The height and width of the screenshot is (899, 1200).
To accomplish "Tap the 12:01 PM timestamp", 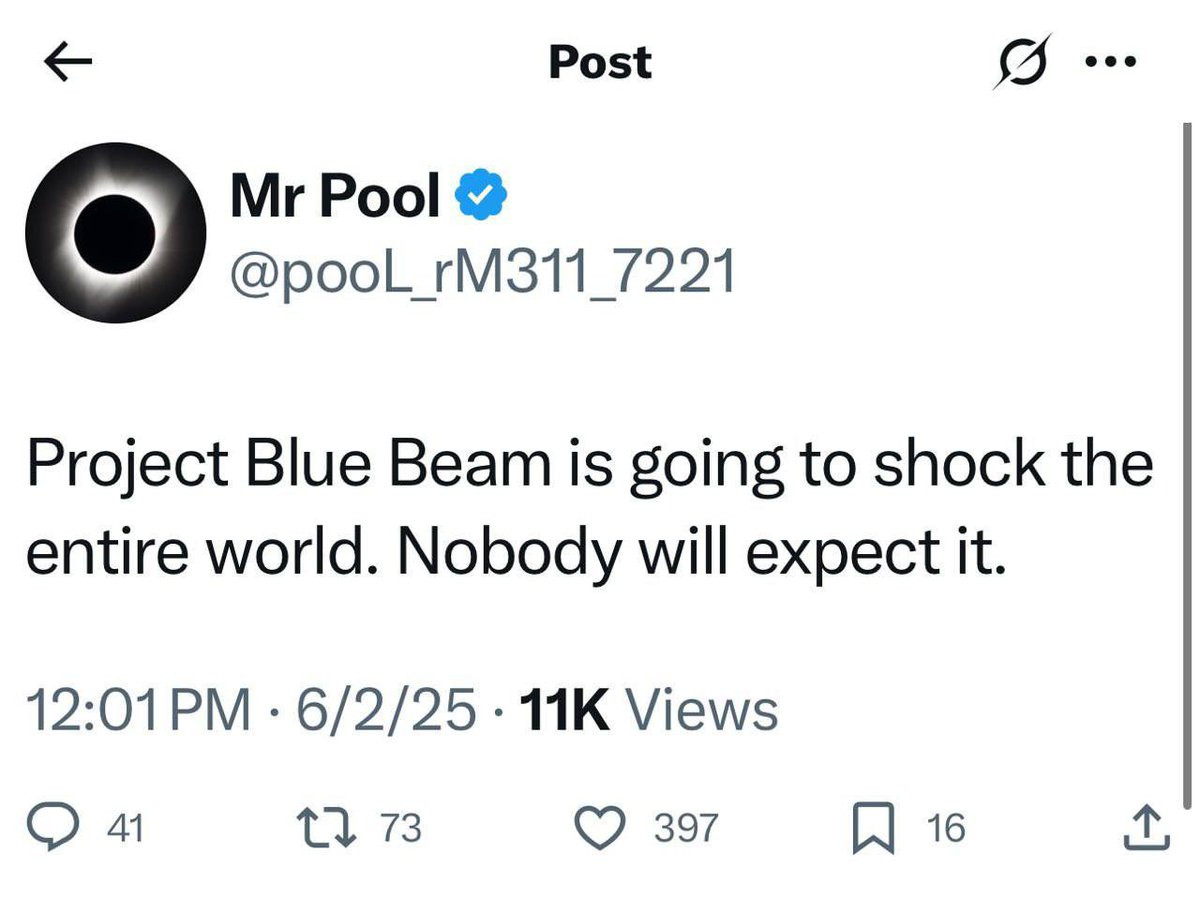I will [x=139, y=711].
